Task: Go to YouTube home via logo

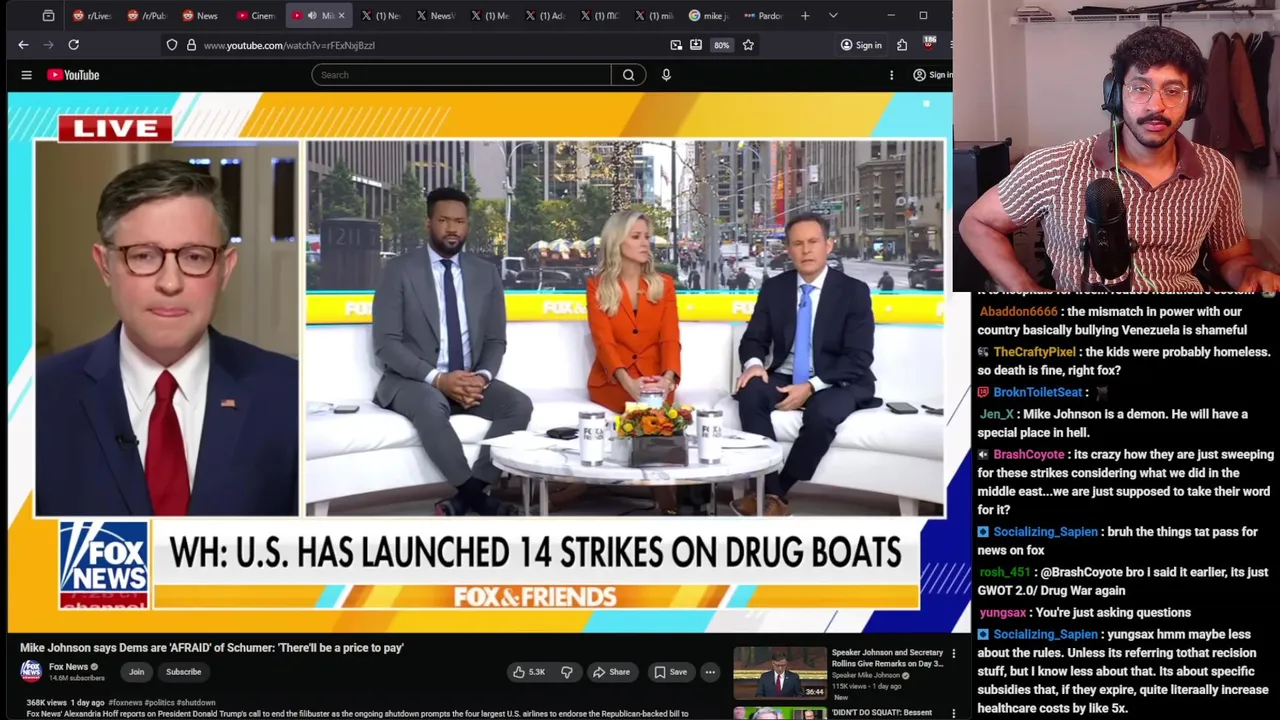Action: (x=73, y=75)
